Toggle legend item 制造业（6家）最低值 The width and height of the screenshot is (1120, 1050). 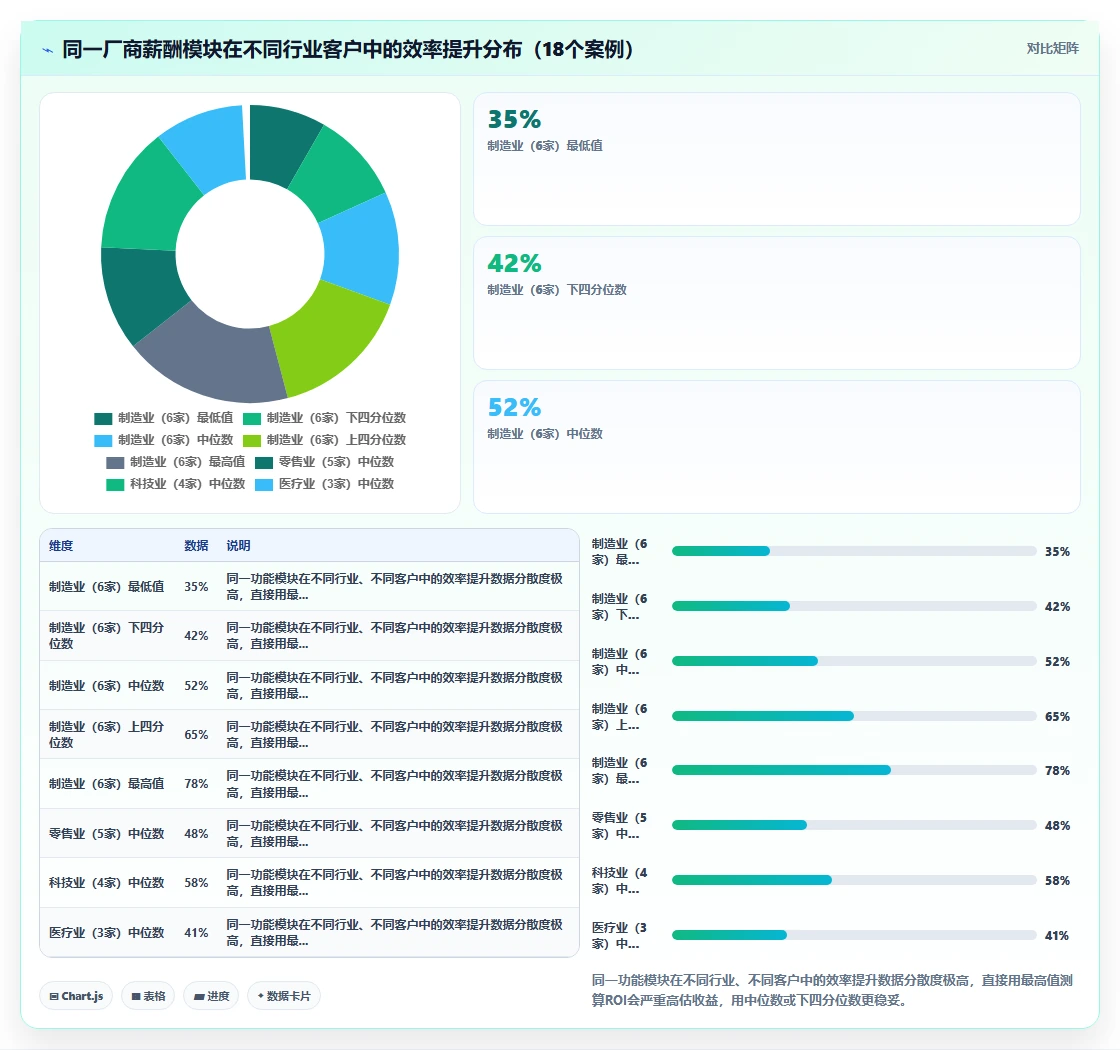[x=164, y=418]
